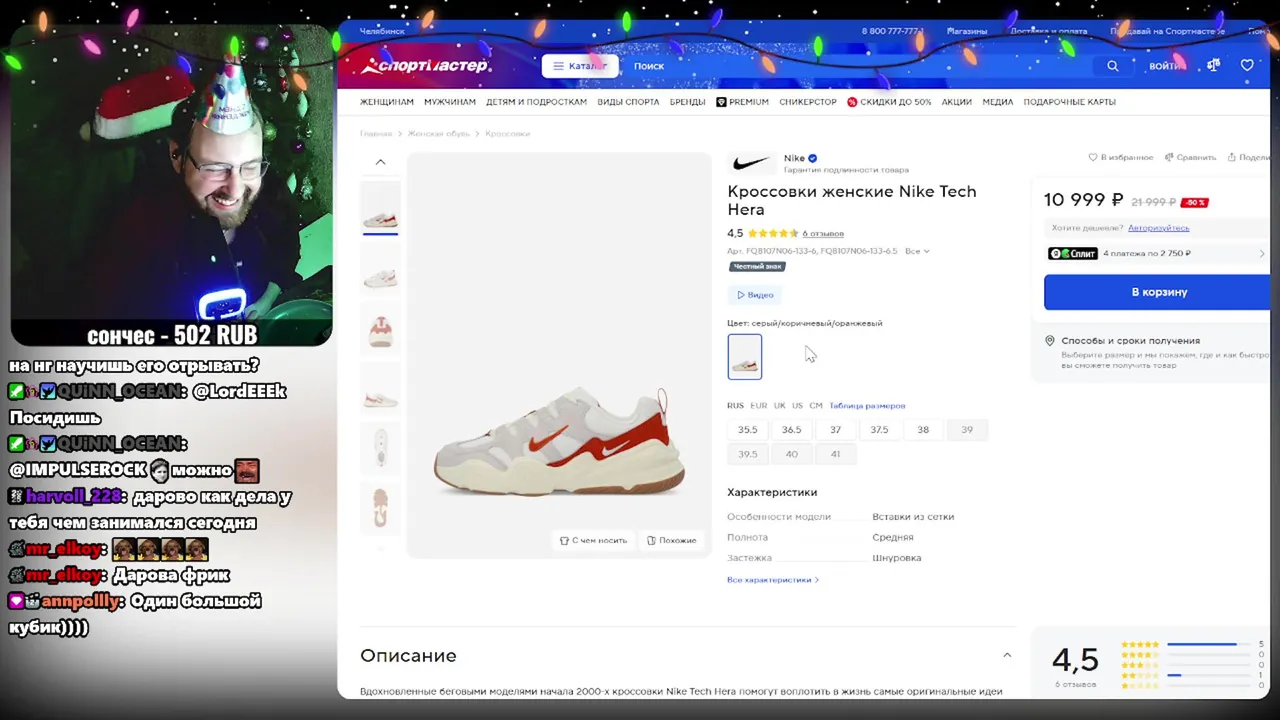Open the БРЕНДЫ menu
Image resolution: width=1280 pixels, height=720 pixels.
click(x=687, y=102)
